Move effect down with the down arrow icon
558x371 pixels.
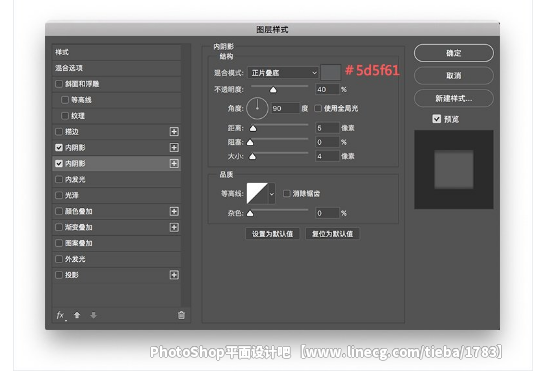coord(93,315)
